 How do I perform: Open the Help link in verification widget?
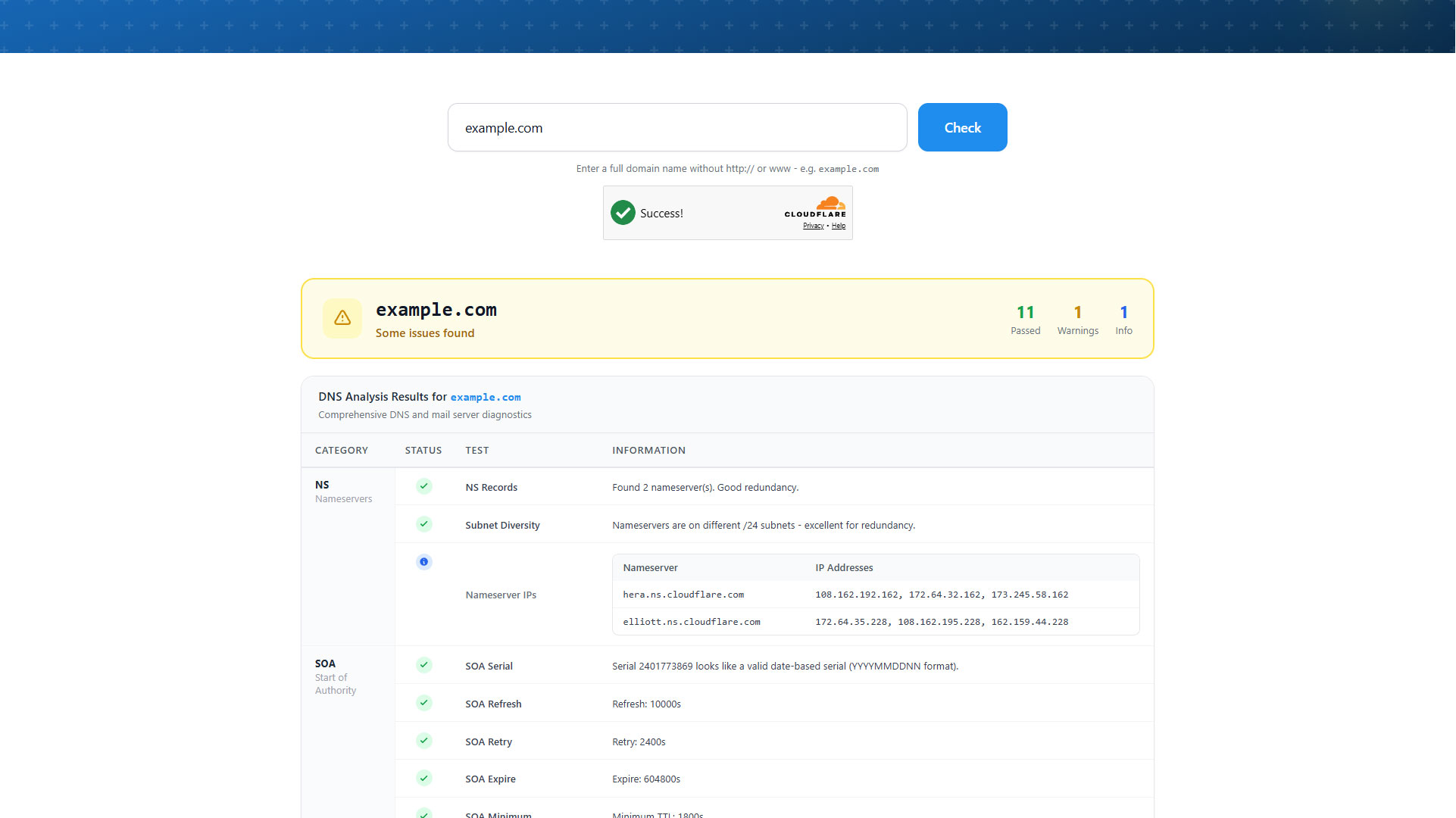[839, 225]
